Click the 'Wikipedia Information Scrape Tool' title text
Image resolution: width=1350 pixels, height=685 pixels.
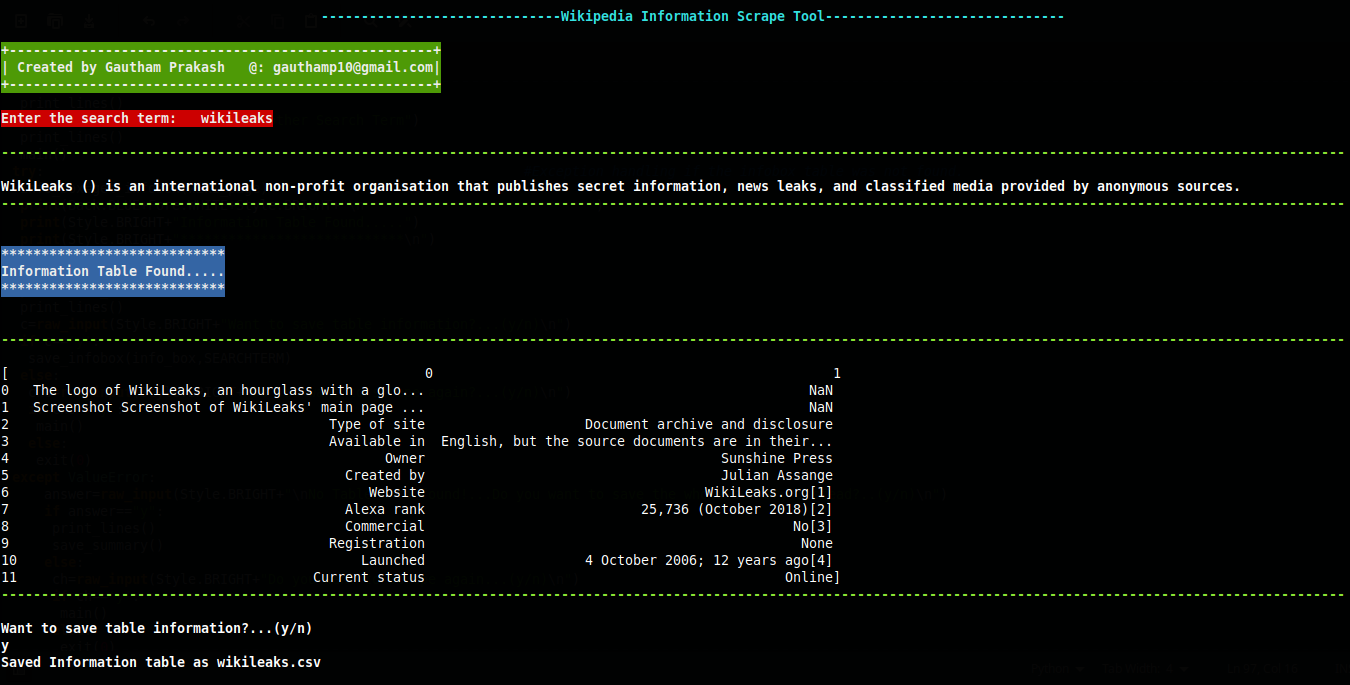point(693,16)
